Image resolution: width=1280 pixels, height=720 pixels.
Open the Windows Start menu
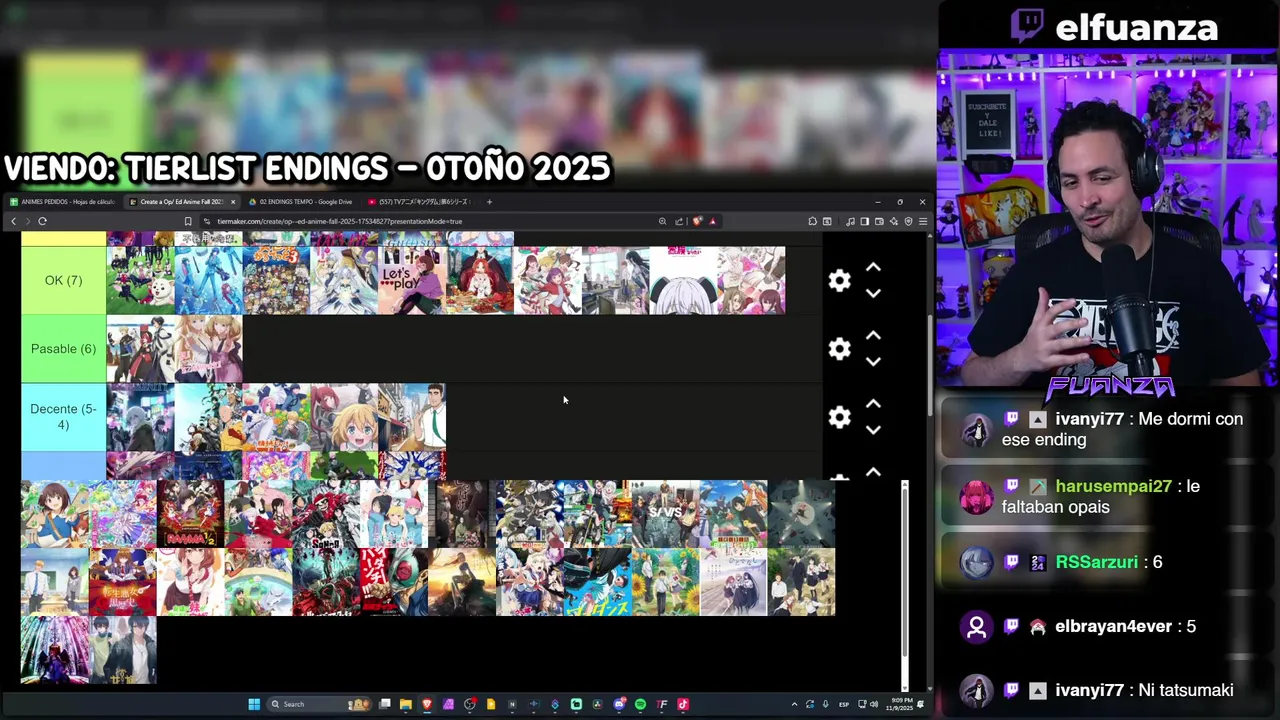(x=254, y=704)
